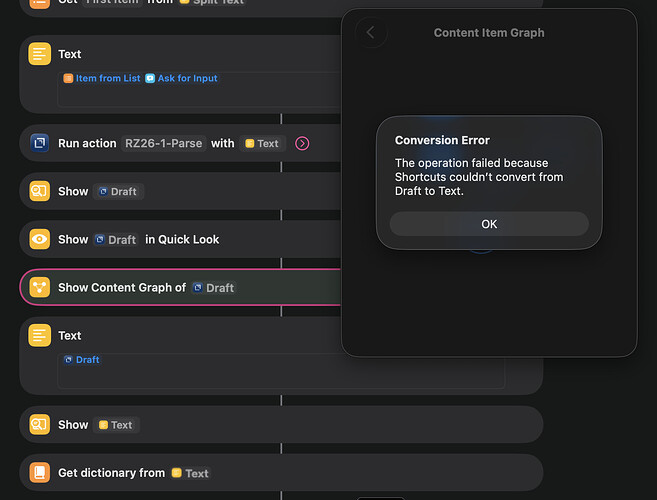
Task: Click the blue Run action icon
Action: [39, 143]
